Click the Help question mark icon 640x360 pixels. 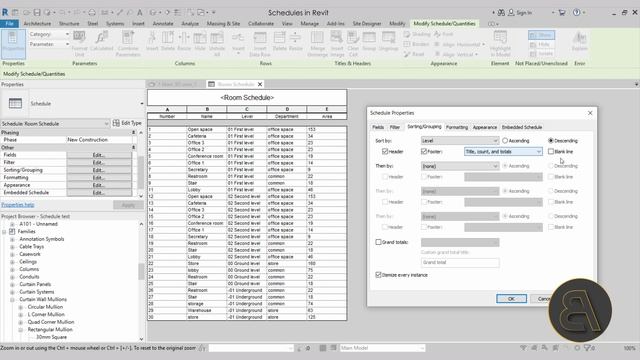[576, 12]
